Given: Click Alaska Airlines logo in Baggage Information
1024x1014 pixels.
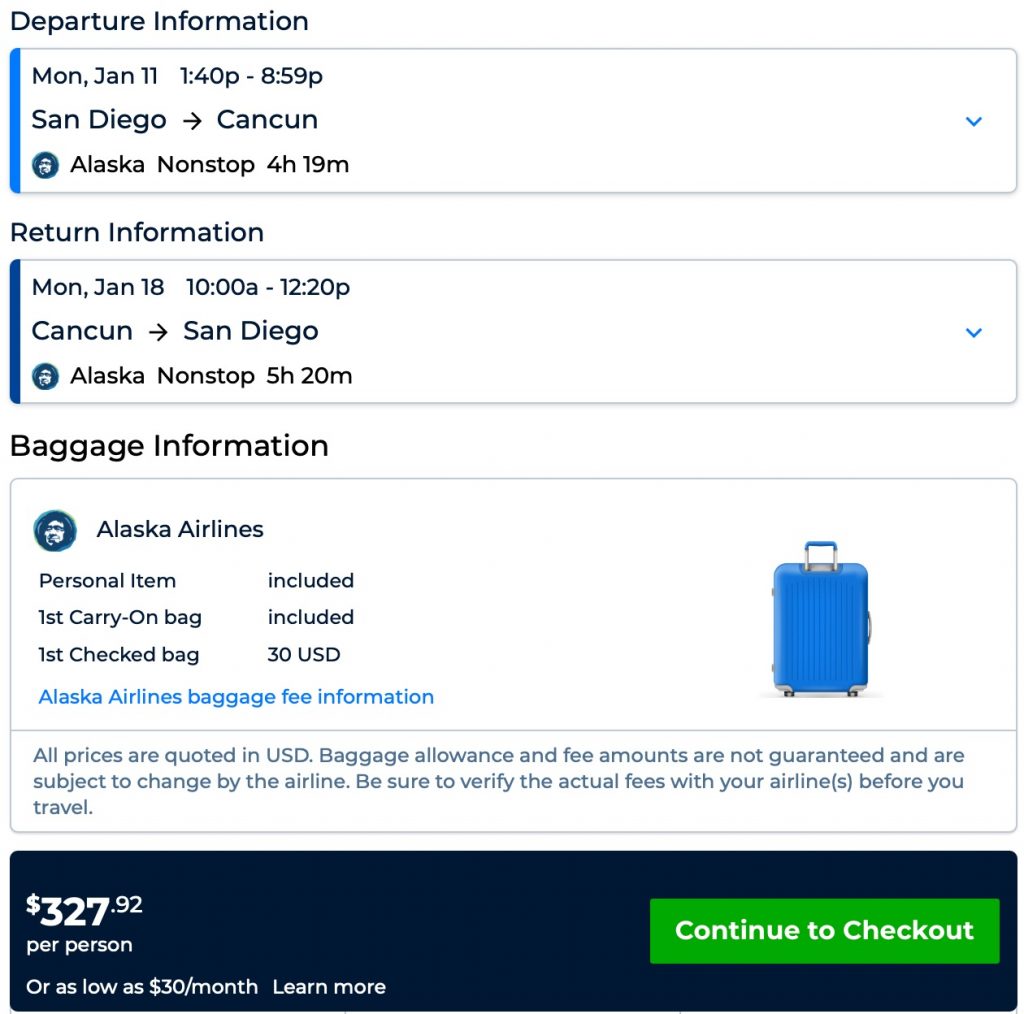Looking at the screenshot, I should [55, 530].
